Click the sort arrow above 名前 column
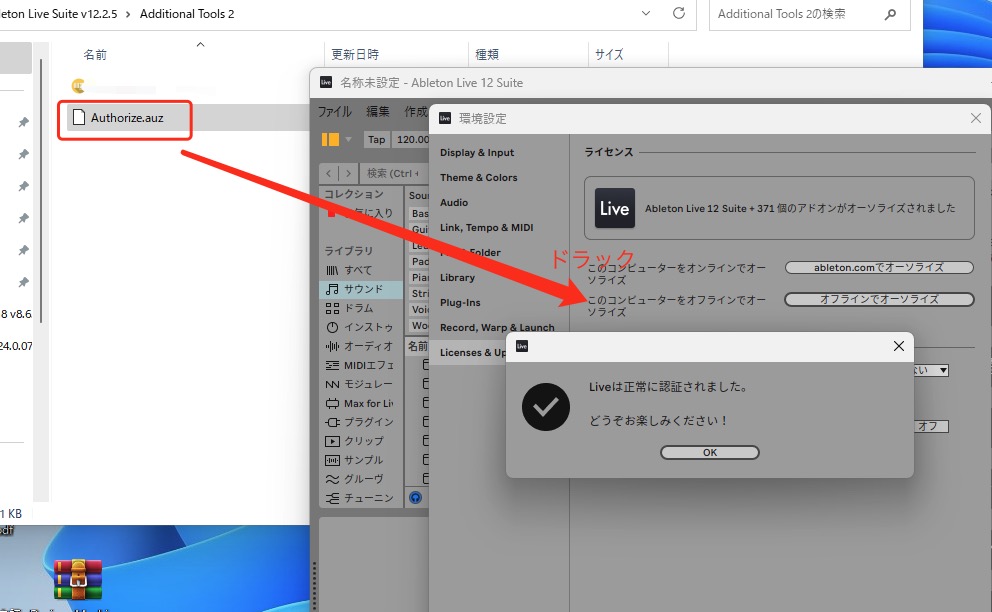Screen dimensions: 992x612 click(x=201, y=44)
